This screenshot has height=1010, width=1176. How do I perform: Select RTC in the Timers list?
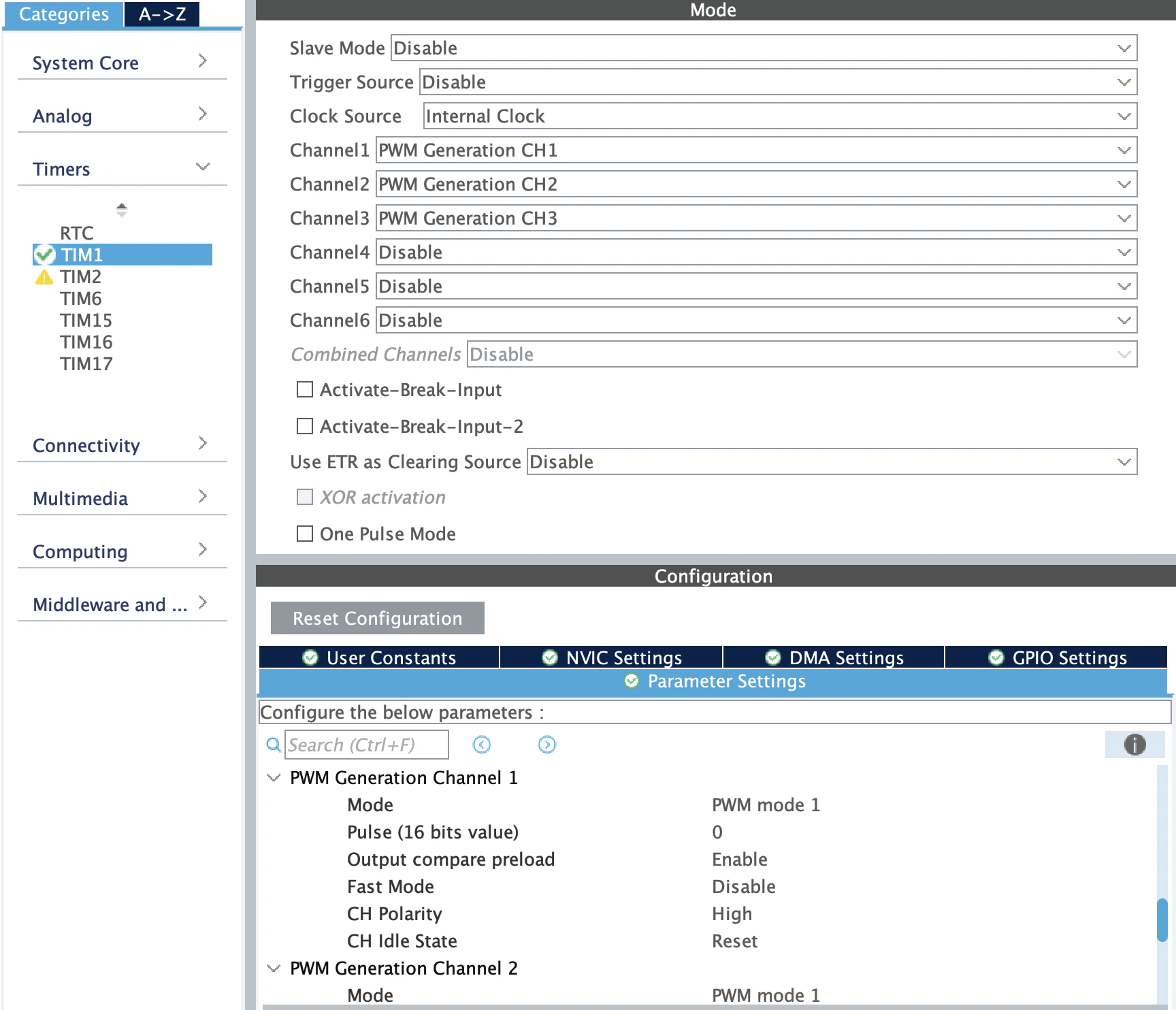pos(77,233)
